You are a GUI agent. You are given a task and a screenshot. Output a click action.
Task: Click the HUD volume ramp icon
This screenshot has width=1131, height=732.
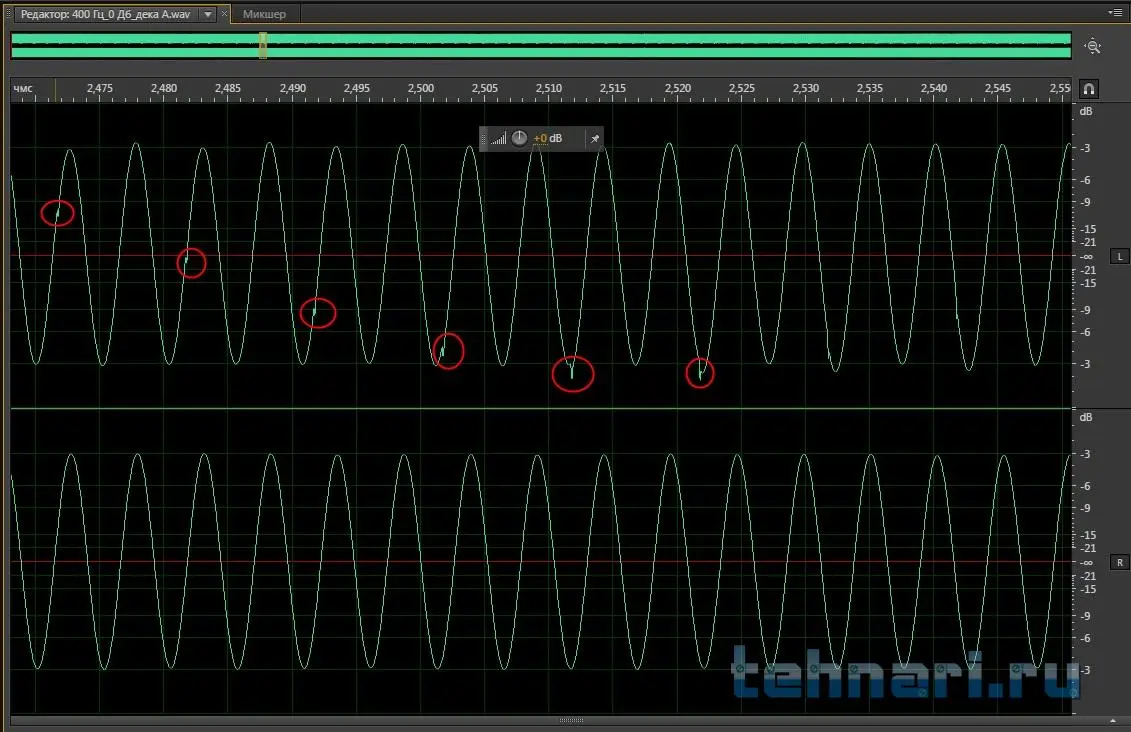pyautogui.click(x=498, y=138)
